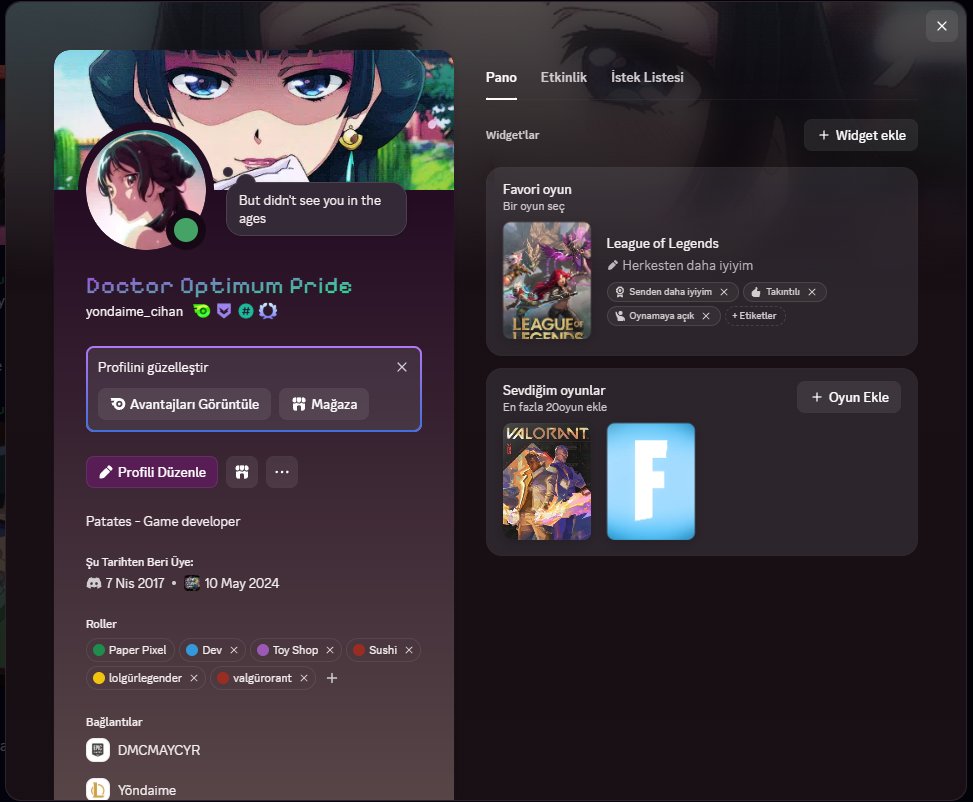
Task: Click the Nitro badge next to username
Action: (x=202, y=311)
